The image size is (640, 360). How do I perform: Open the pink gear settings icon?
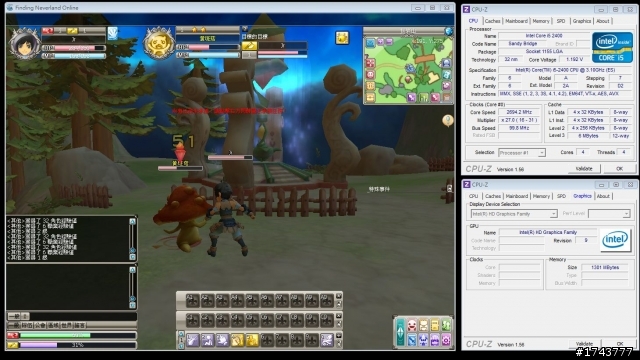tap(446, 340)
